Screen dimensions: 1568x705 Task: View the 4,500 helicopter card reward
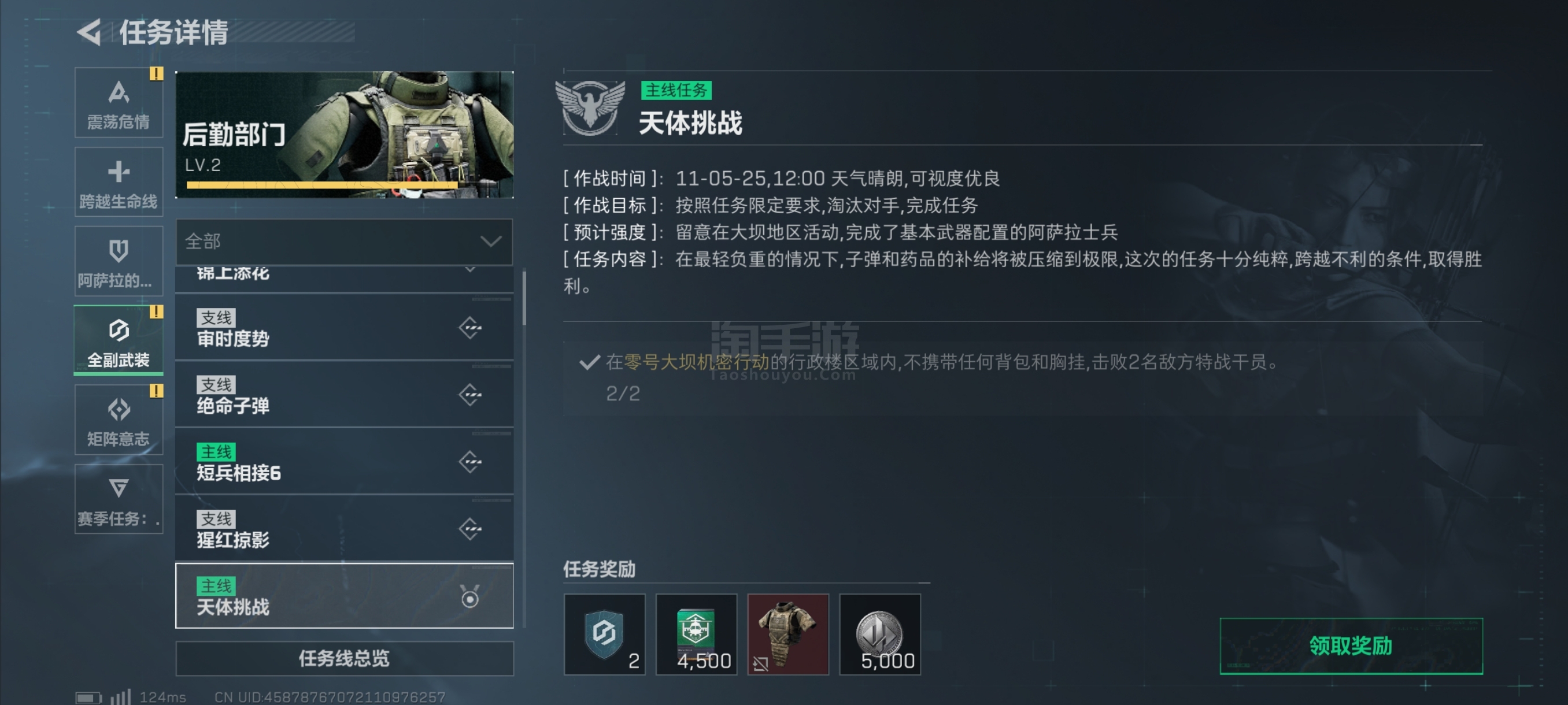pos(696,634)
